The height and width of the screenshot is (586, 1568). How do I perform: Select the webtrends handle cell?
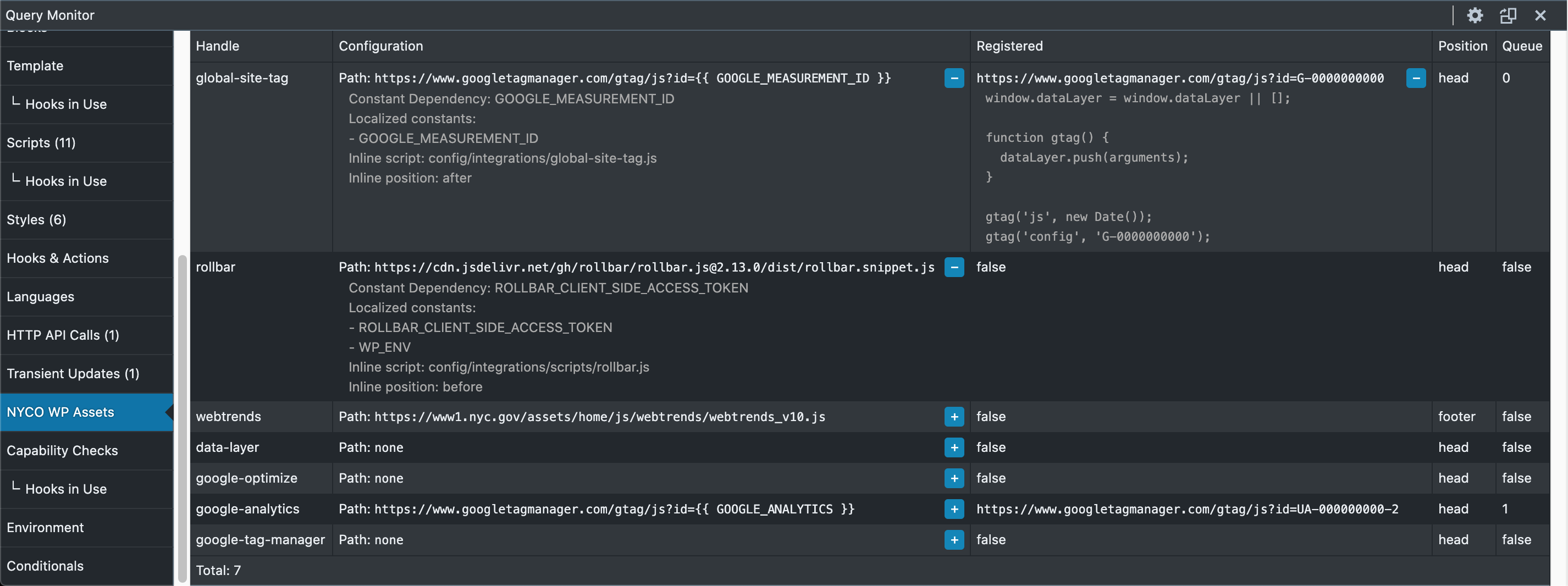(x=261, y=417)
